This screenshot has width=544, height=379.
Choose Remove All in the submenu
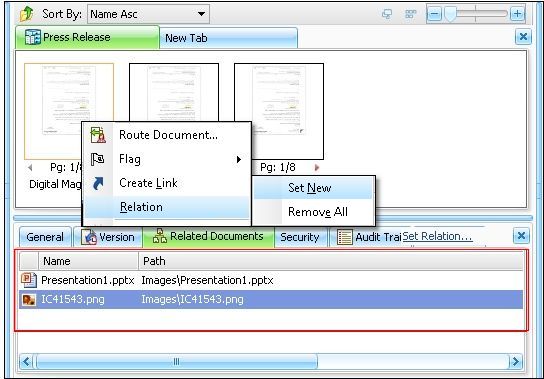click(x=313, y=212)
